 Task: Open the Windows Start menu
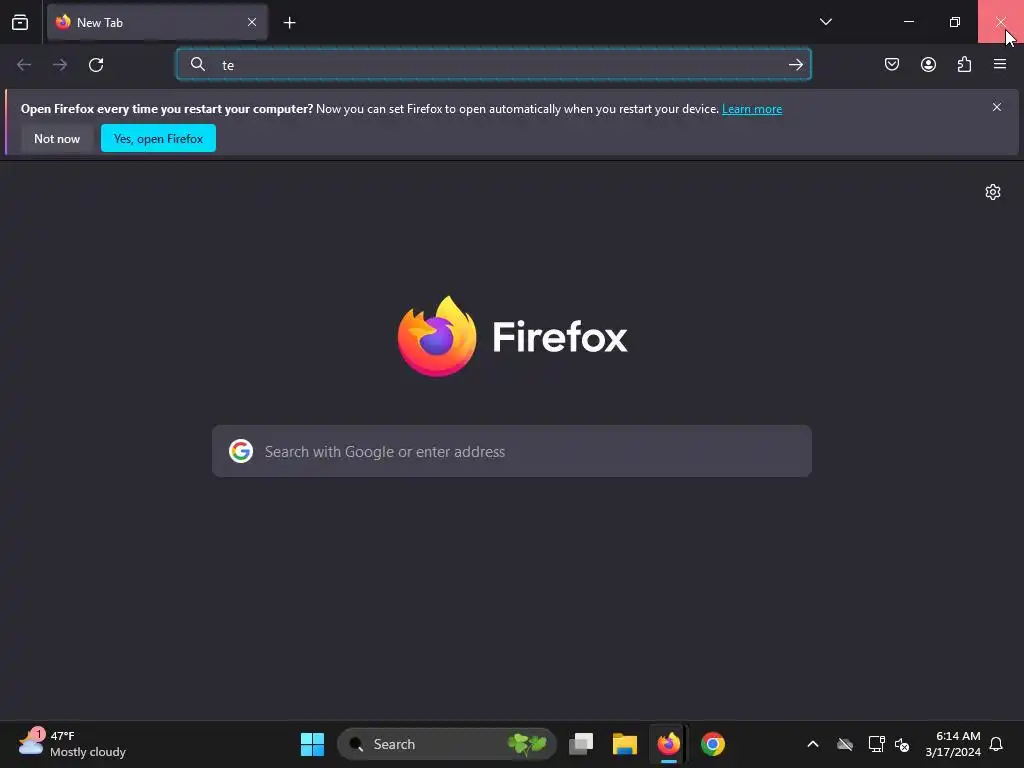[312, 744]
